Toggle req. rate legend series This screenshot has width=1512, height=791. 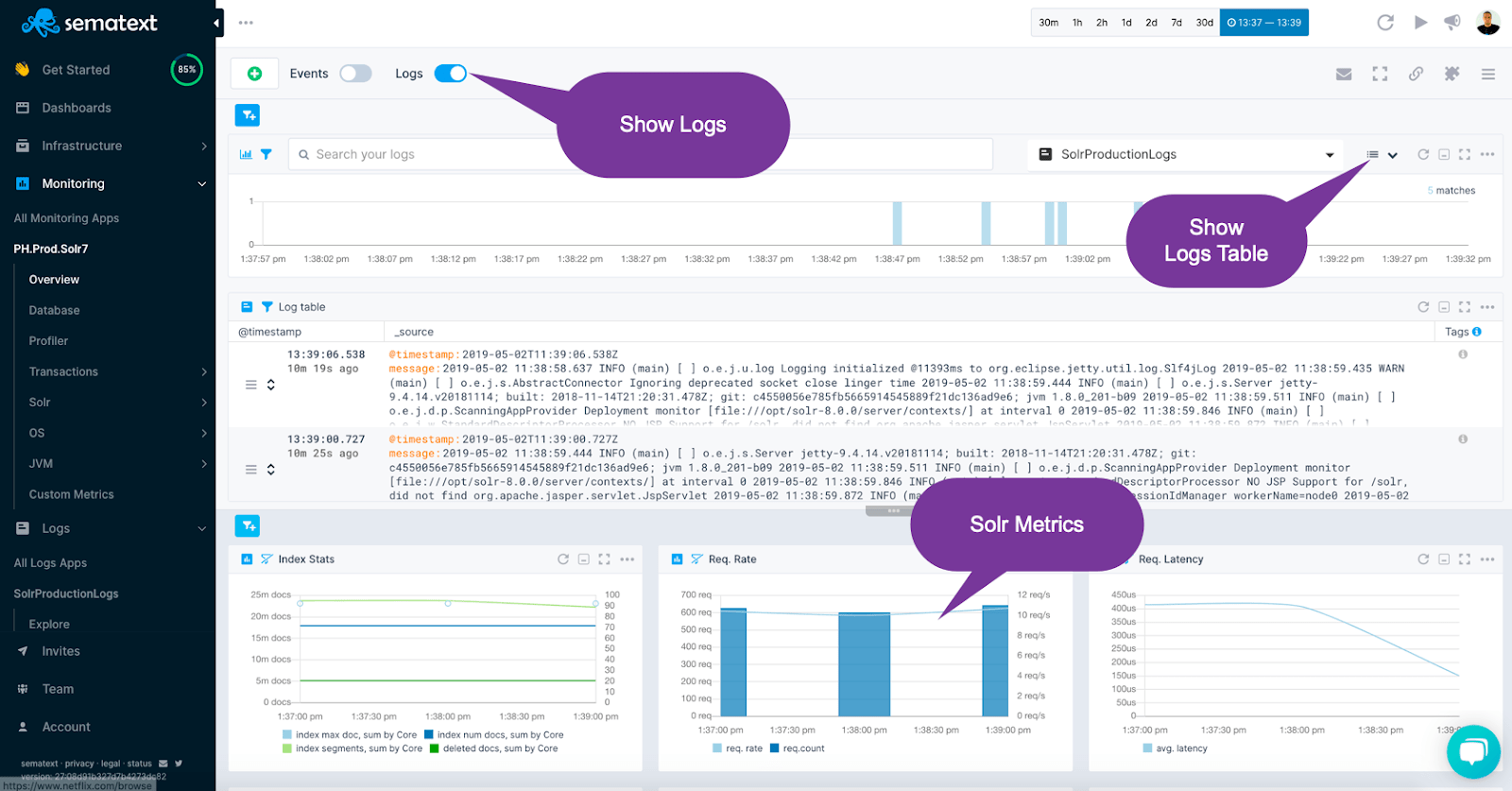point(737,748)
